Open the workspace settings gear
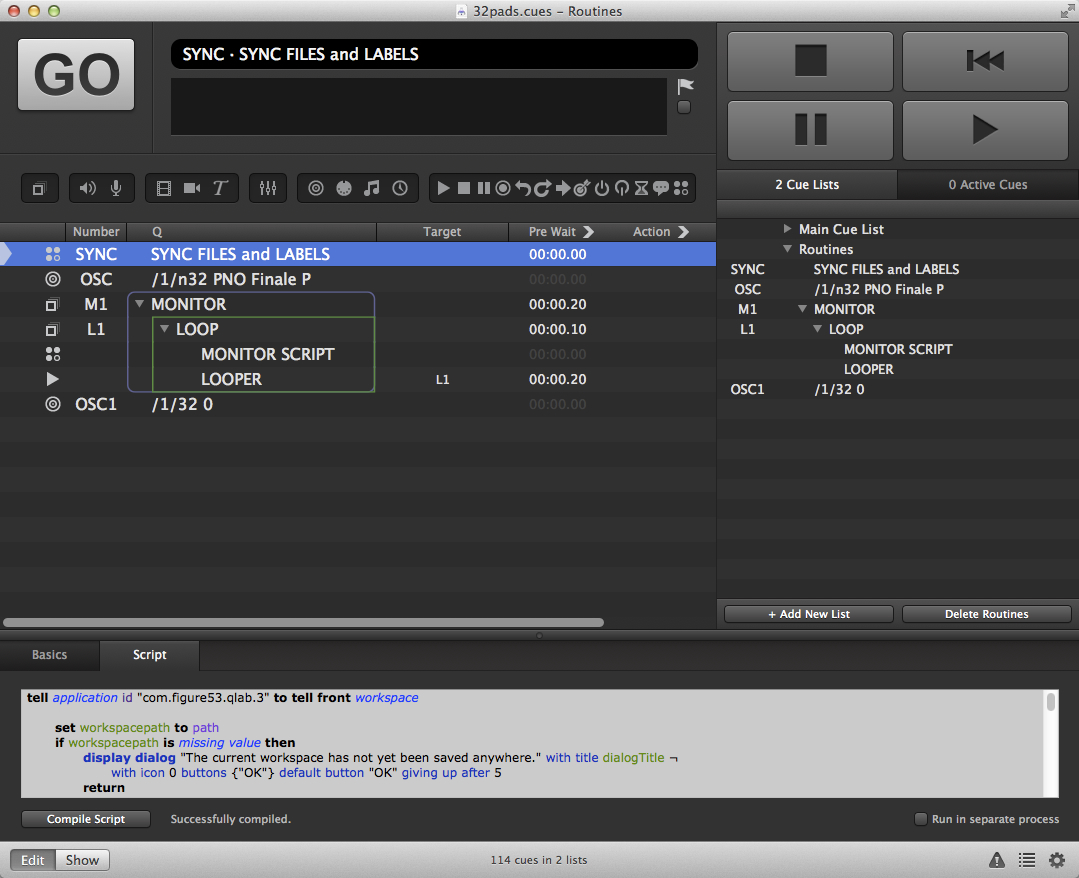 click(1056, 860)
